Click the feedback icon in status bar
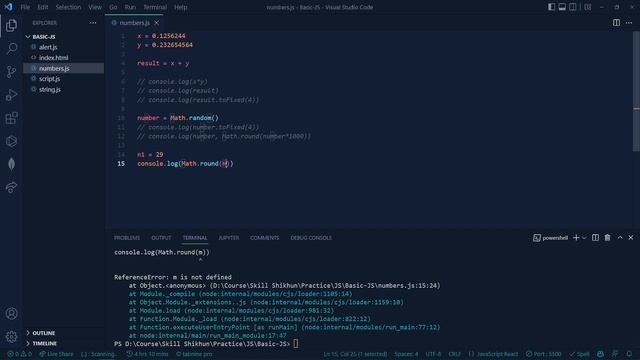The height and width of the screenshot is (360, 640). coord(615,354)
